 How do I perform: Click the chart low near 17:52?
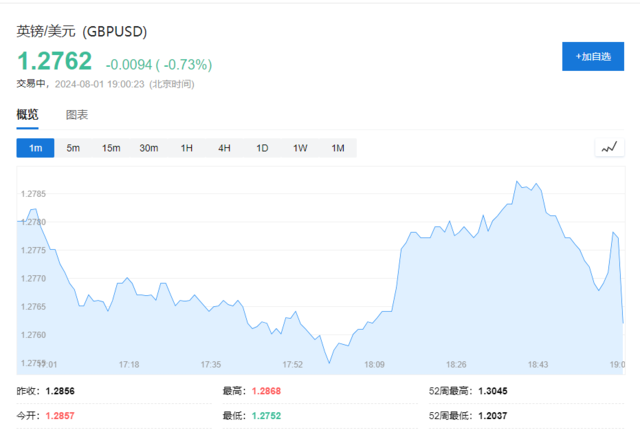pos(327,362)
